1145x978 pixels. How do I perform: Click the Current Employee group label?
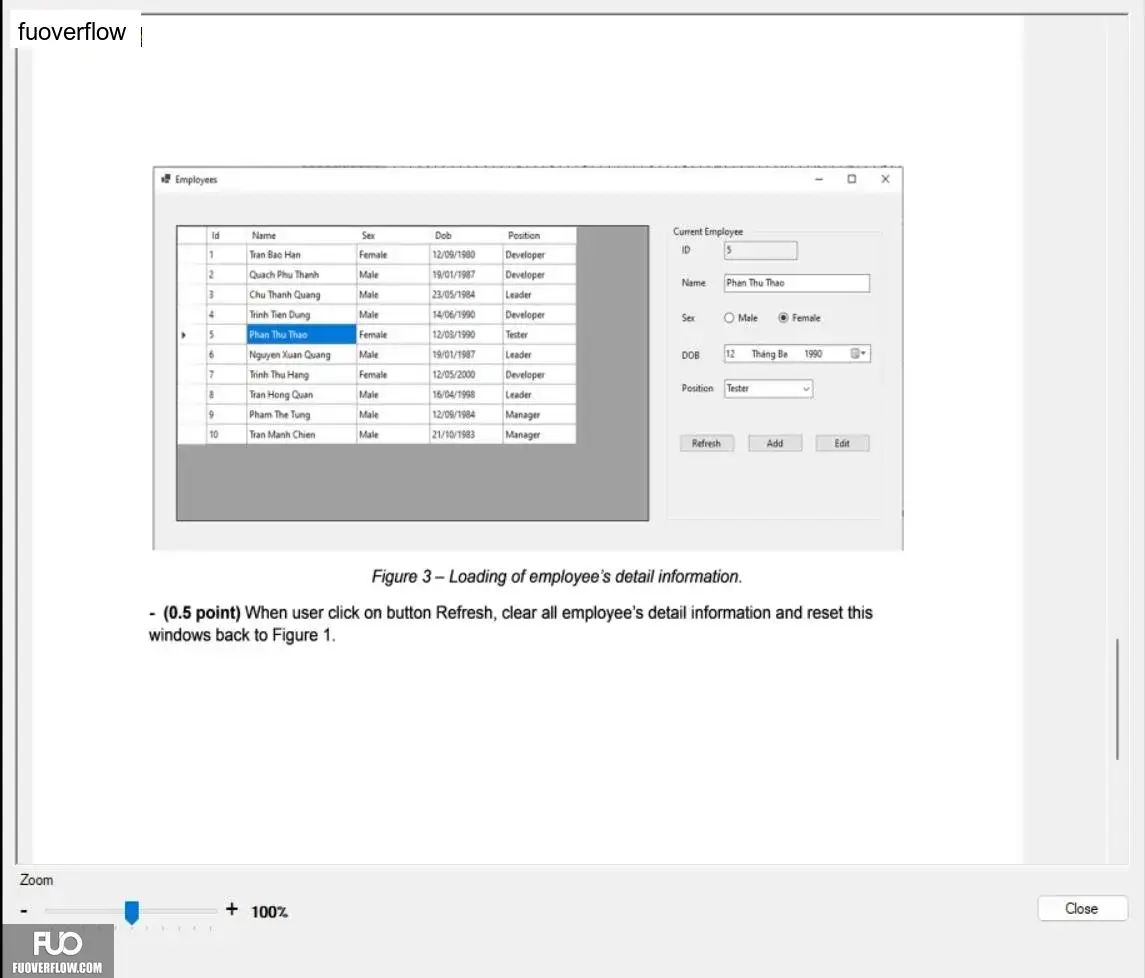pyautogui.click(x=708, y=232)
